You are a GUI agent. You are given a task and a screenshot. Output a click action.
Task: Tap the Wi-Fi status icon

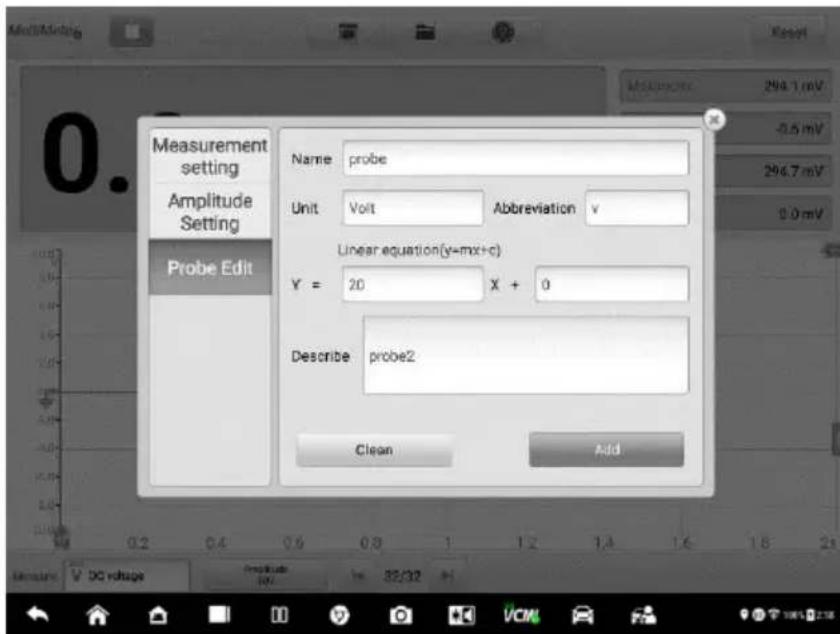click(x=774, y=615)
